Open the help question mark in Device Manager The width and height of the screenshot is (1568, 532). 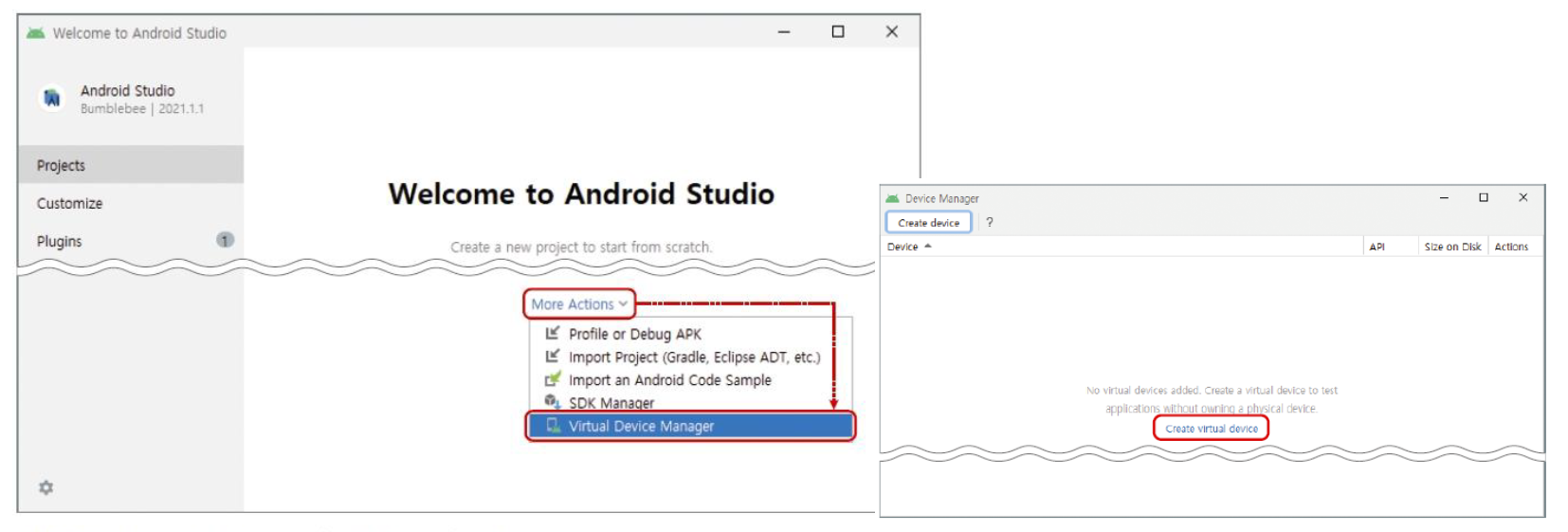(x=989, y=222)
